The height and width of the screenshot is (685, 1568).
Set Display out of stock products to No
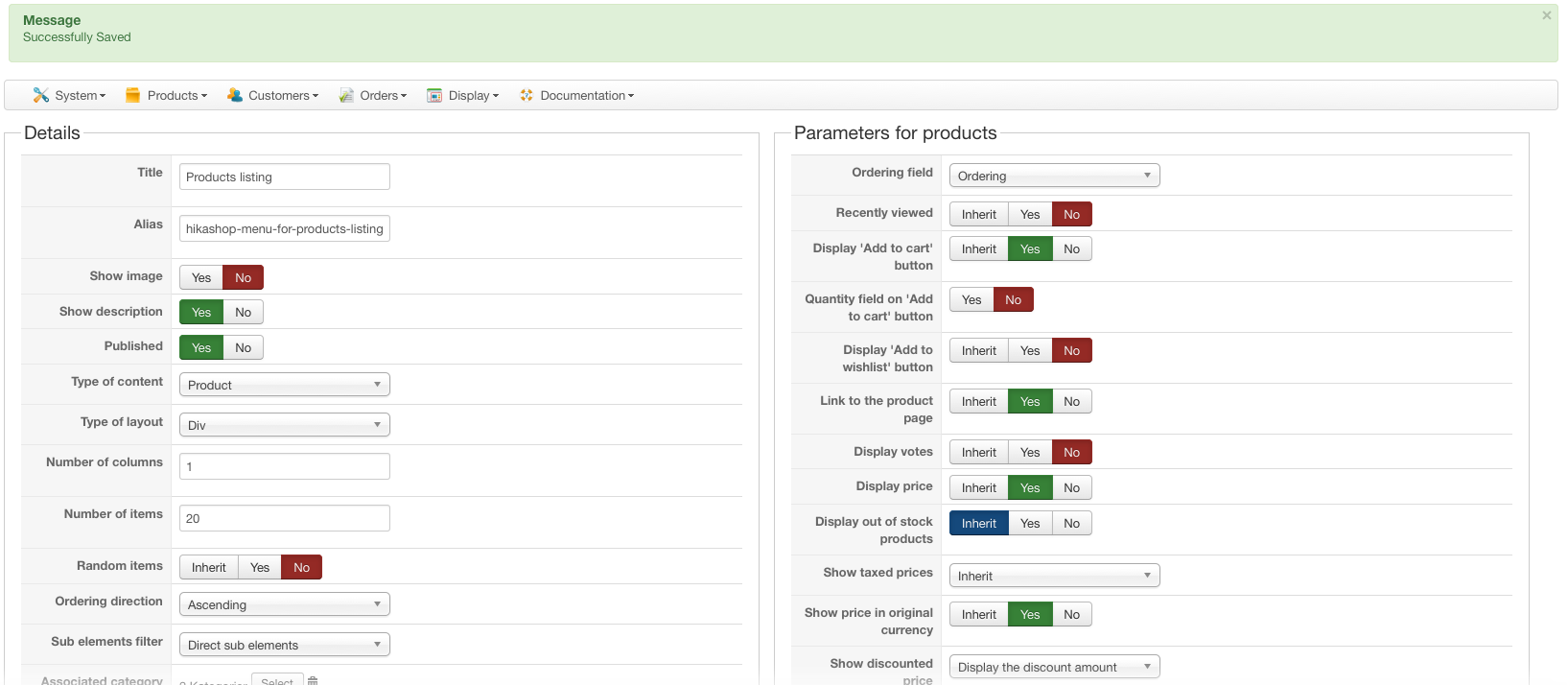[1071, 523]
